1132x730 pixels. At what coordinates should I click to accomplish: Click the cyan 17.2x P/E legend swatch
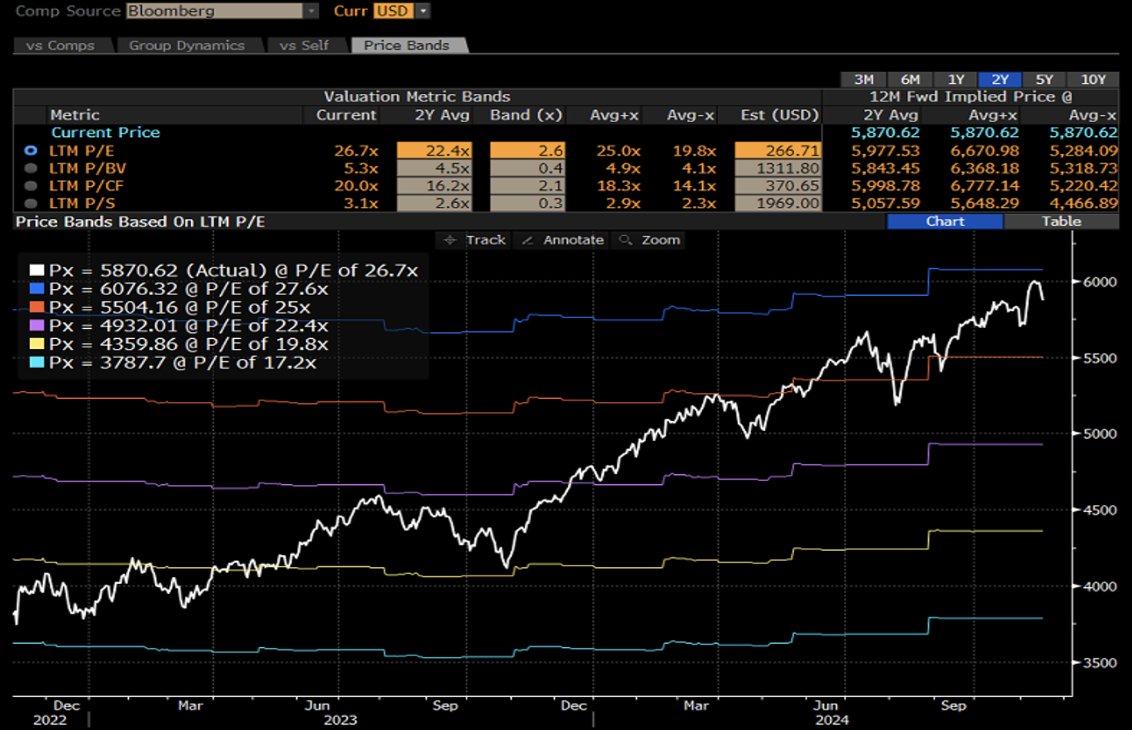pyautogui.click(x=37, y=362)
